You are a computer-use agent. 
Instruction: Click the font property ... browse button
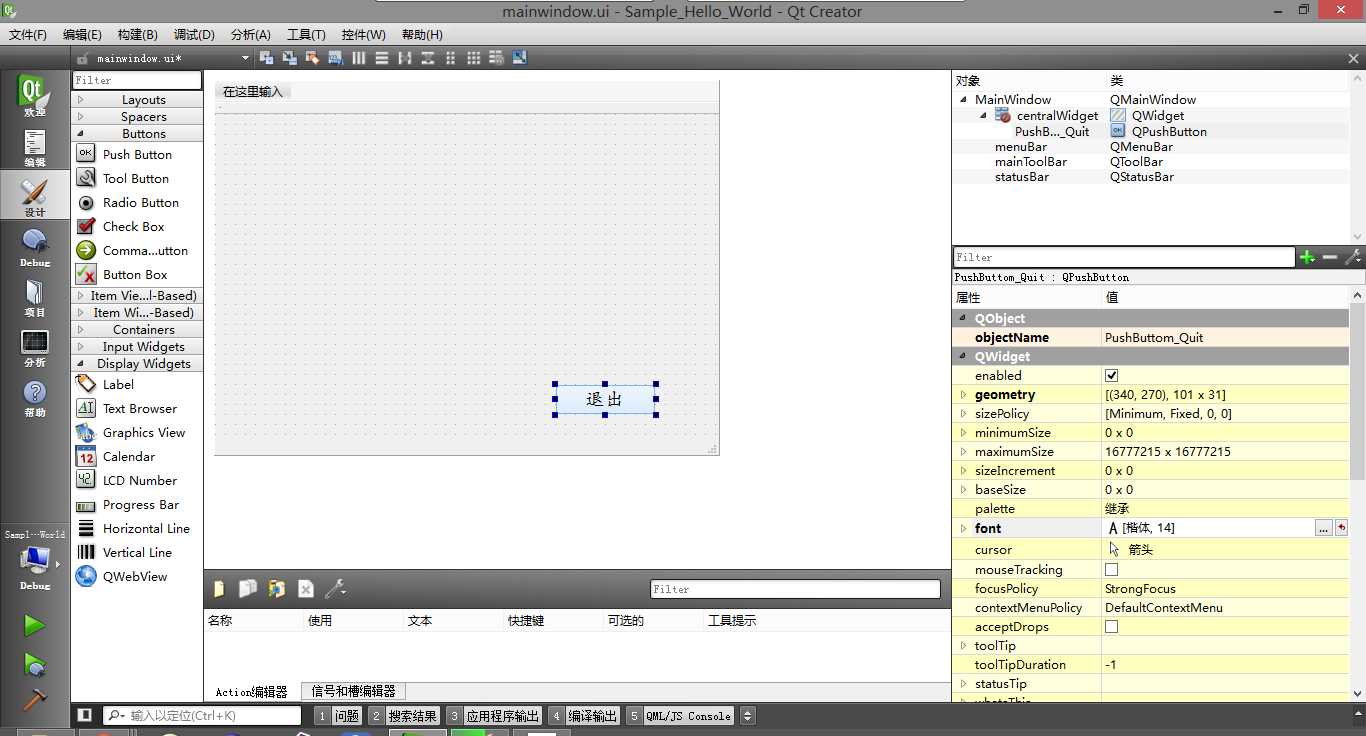click(1323, 528)
